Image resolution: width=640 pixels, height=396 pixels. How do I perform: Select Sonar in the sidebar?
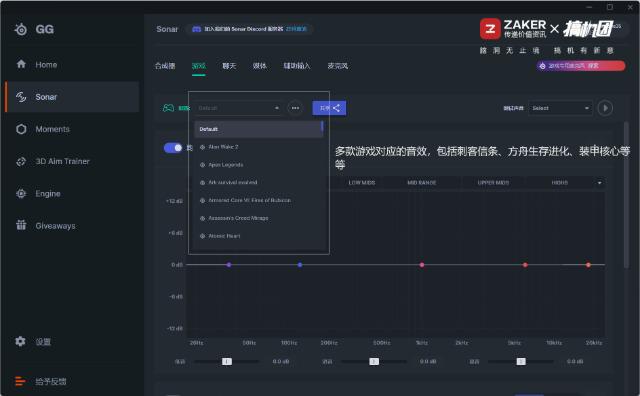72,97
